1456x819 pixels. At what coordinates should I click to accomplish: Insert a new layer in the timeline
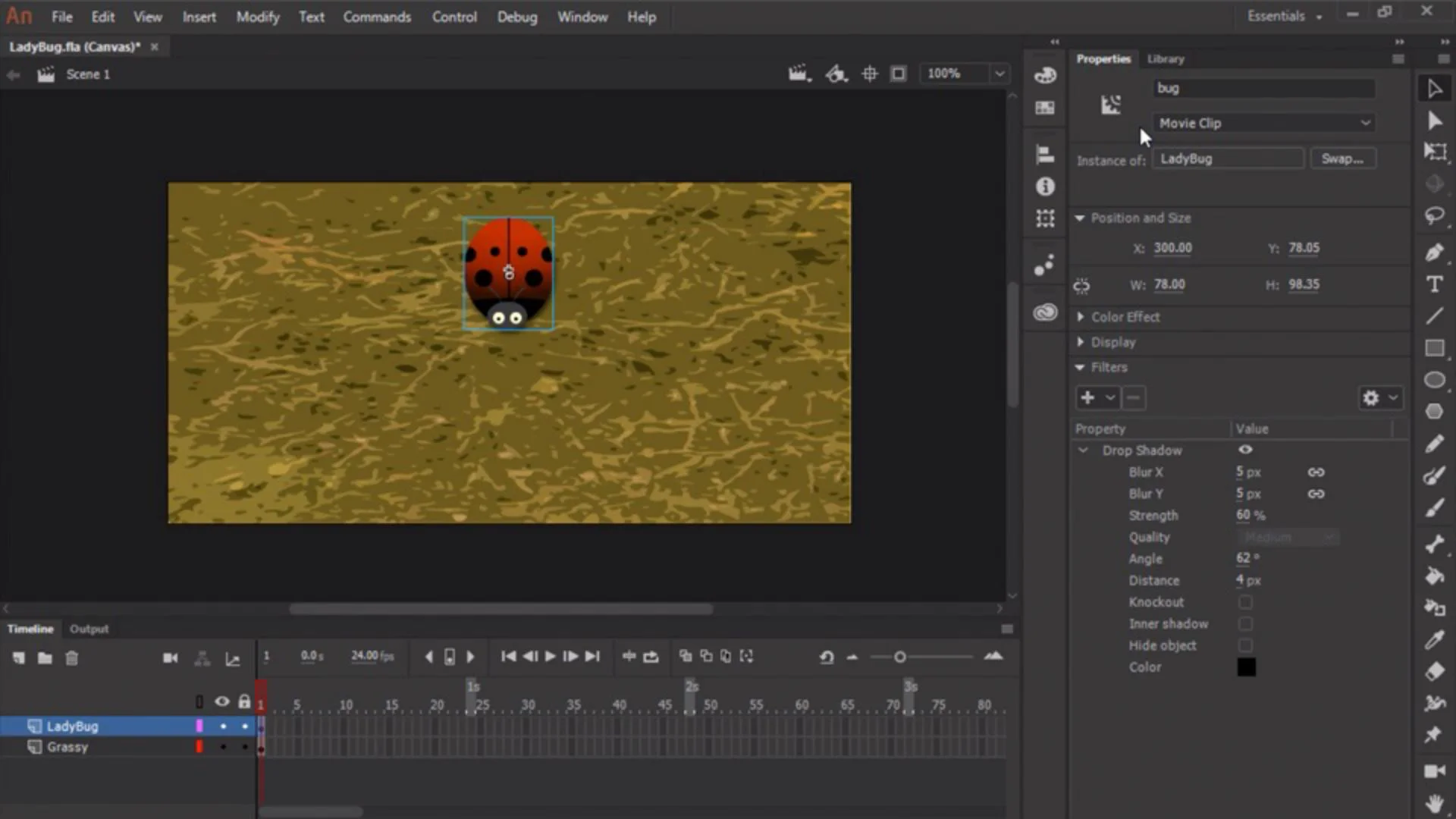pos(19,657)
